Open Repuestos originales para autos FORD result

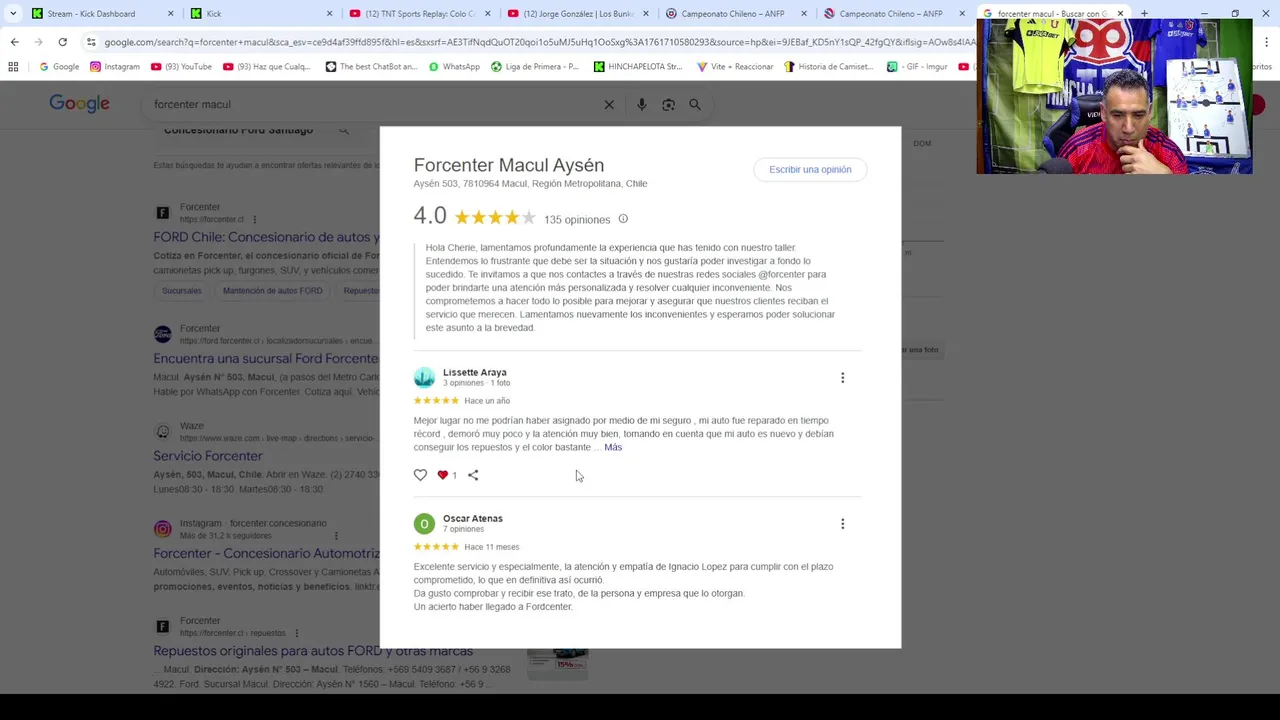313,651
